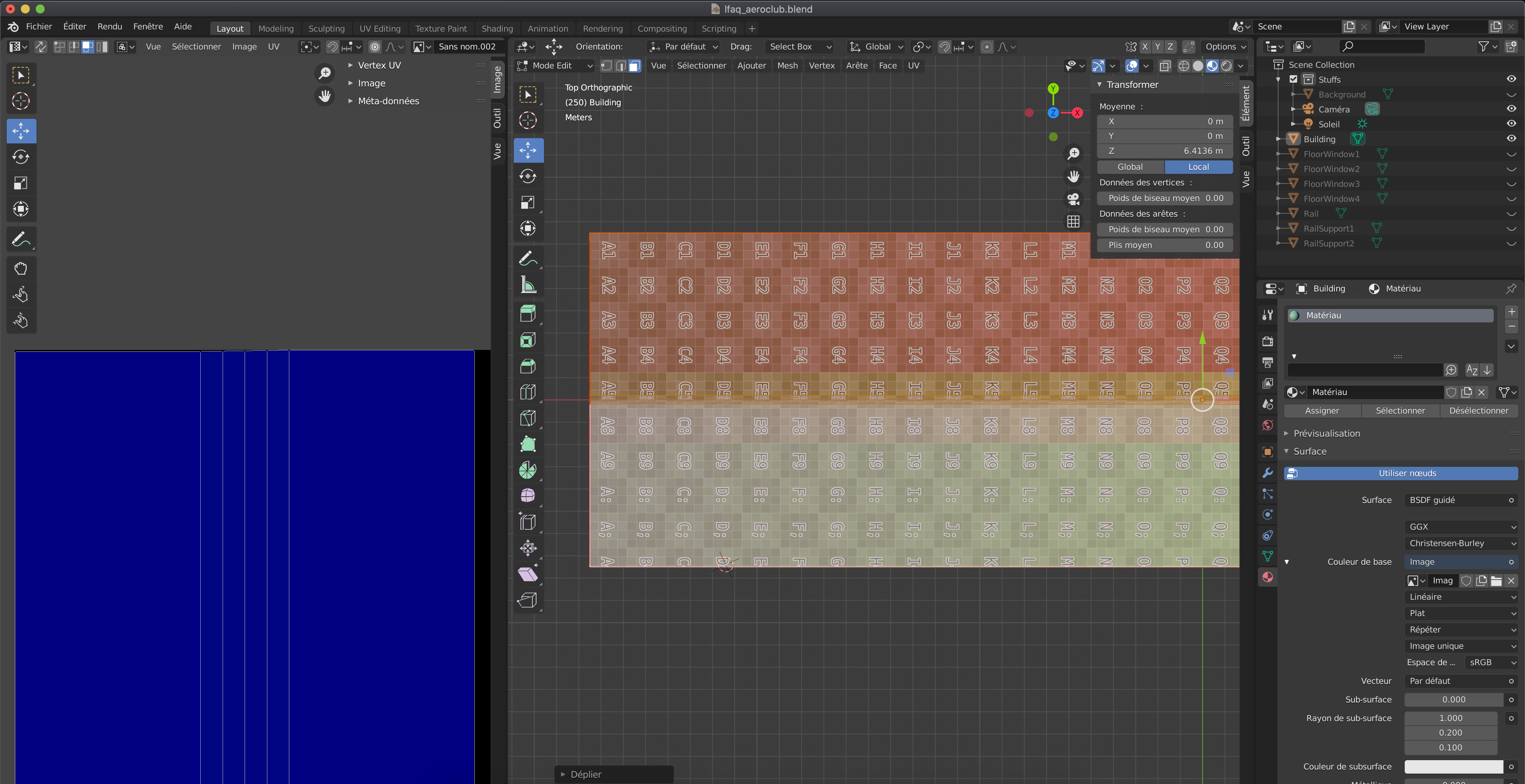The height and width of the screenshot is (784, 1525).
Task: Select the Extrude Region tool
Action: pos(528,313)
